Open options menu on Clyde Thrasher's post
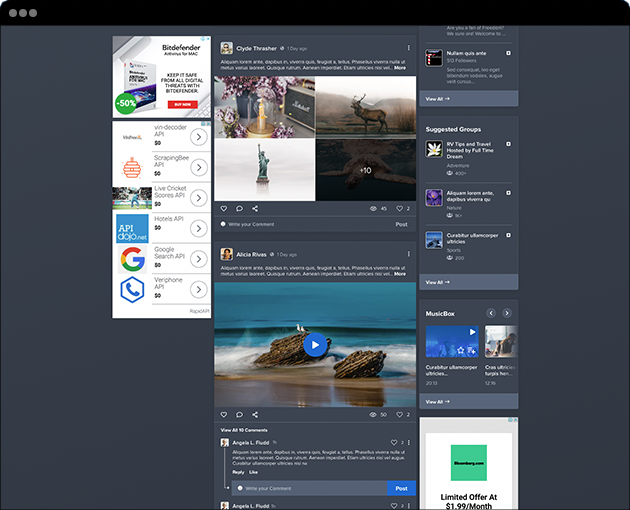This screenshot has height=510, width=630. [409, 48]
